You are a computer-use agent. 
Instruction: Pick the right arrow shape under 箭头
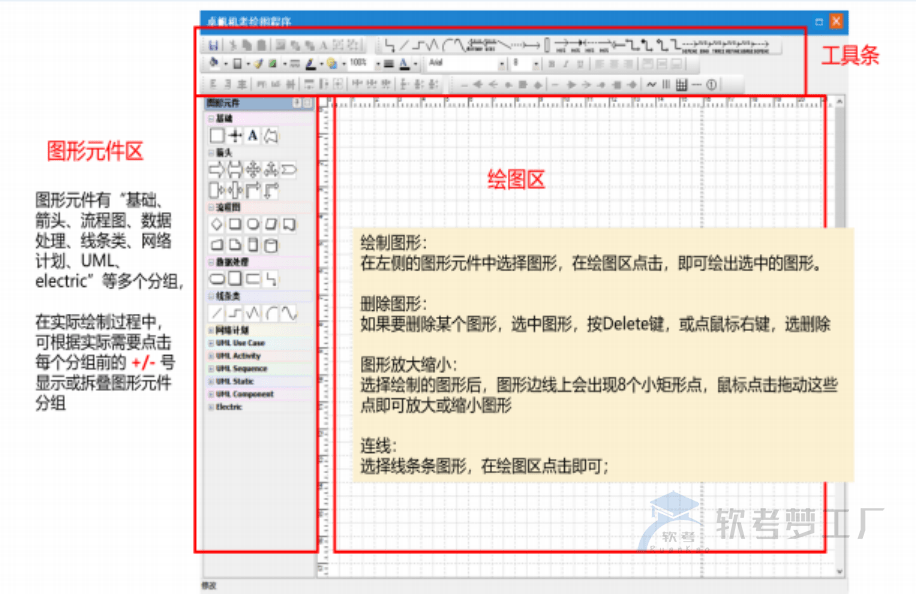pos(216,169)
